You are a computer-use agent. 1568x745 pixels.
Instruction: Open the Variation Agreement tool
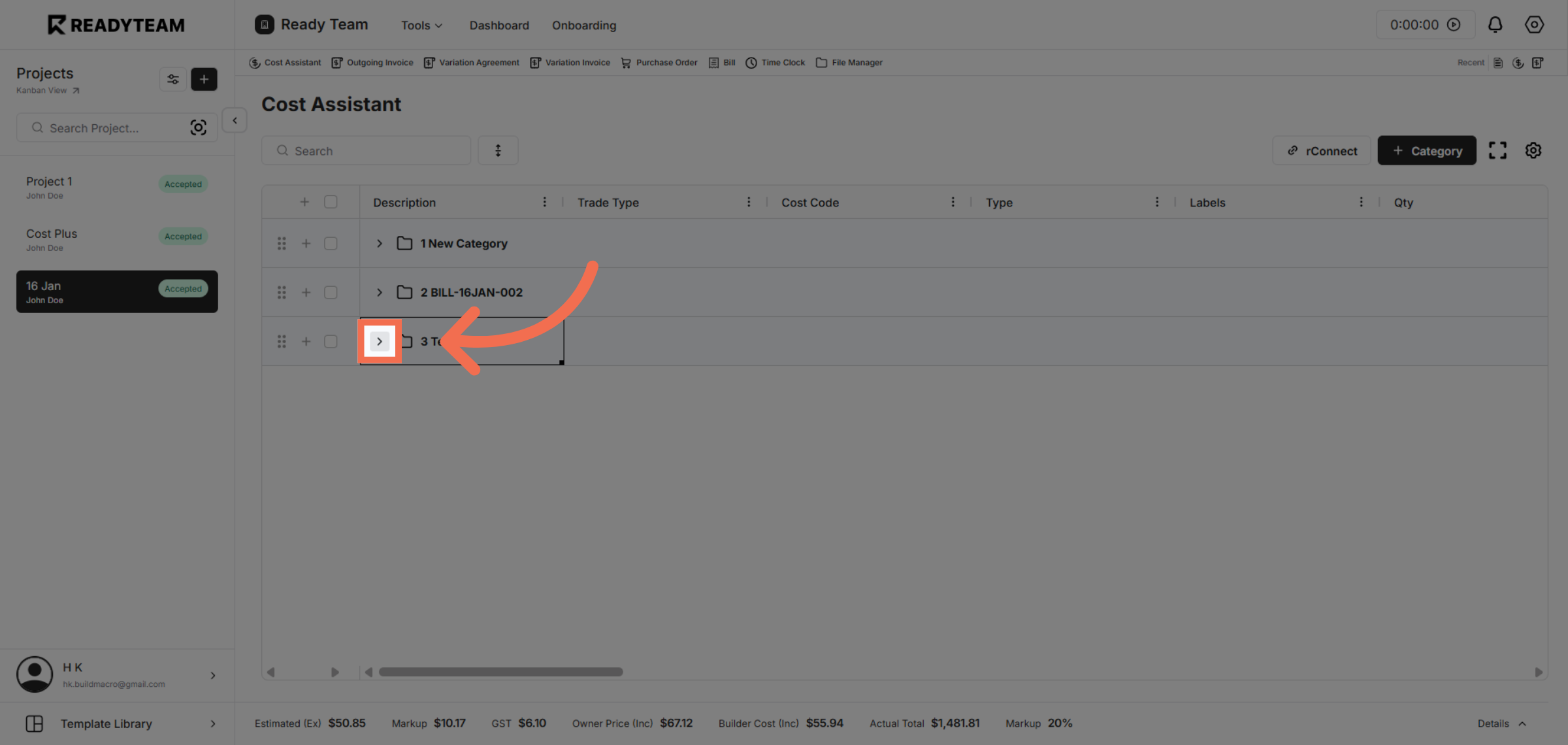pyautogui.click(x=478, y=62)
